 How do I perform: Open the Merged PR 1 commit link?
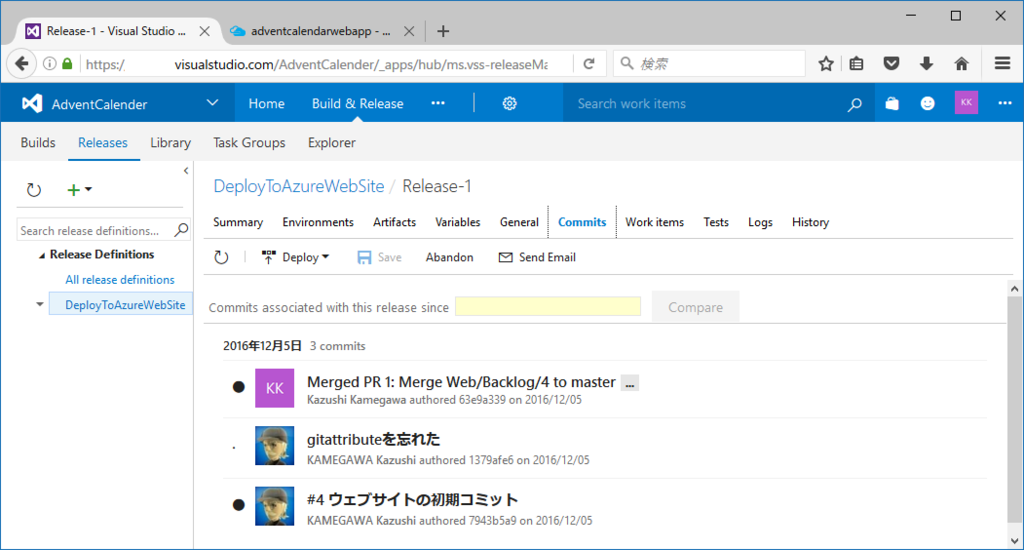click(461, 381)
